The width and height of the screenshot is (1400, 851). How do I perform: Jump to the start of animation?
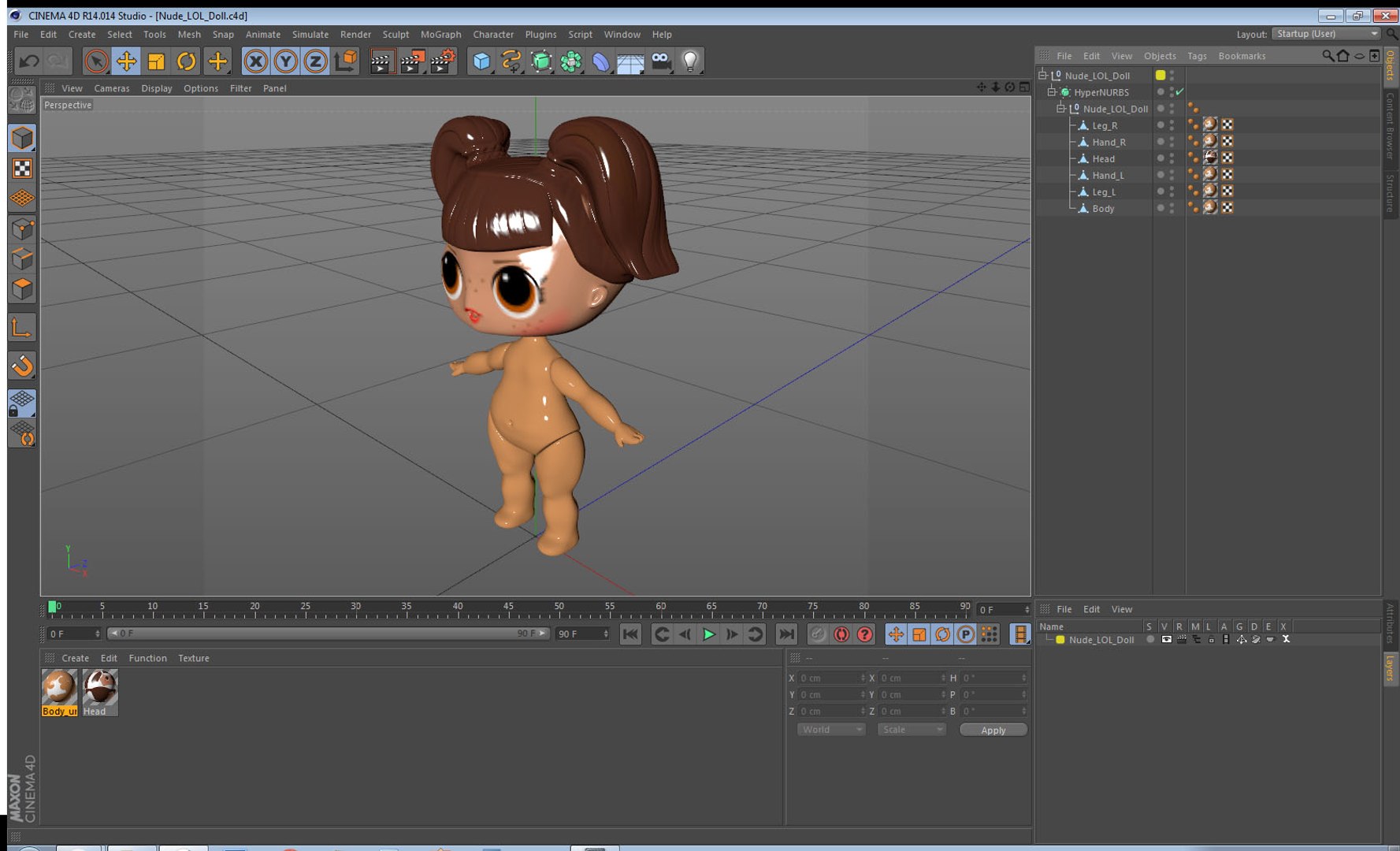click(x=630, y=634)
